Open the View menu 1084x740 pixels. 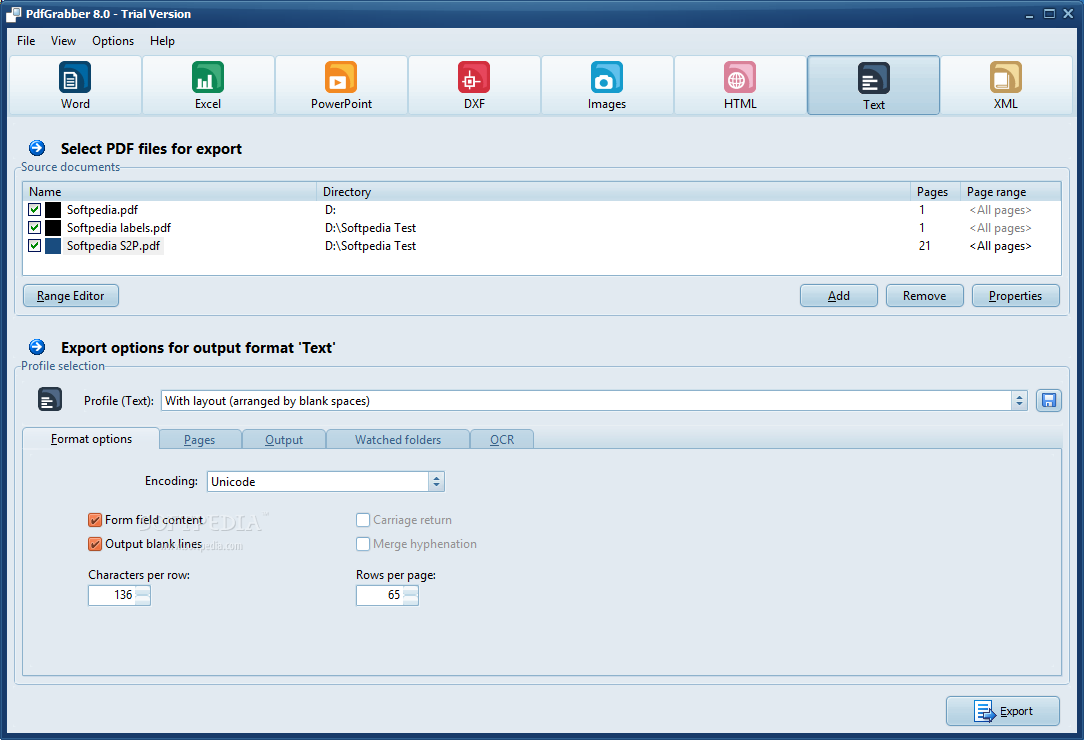[x=63, y=41]
